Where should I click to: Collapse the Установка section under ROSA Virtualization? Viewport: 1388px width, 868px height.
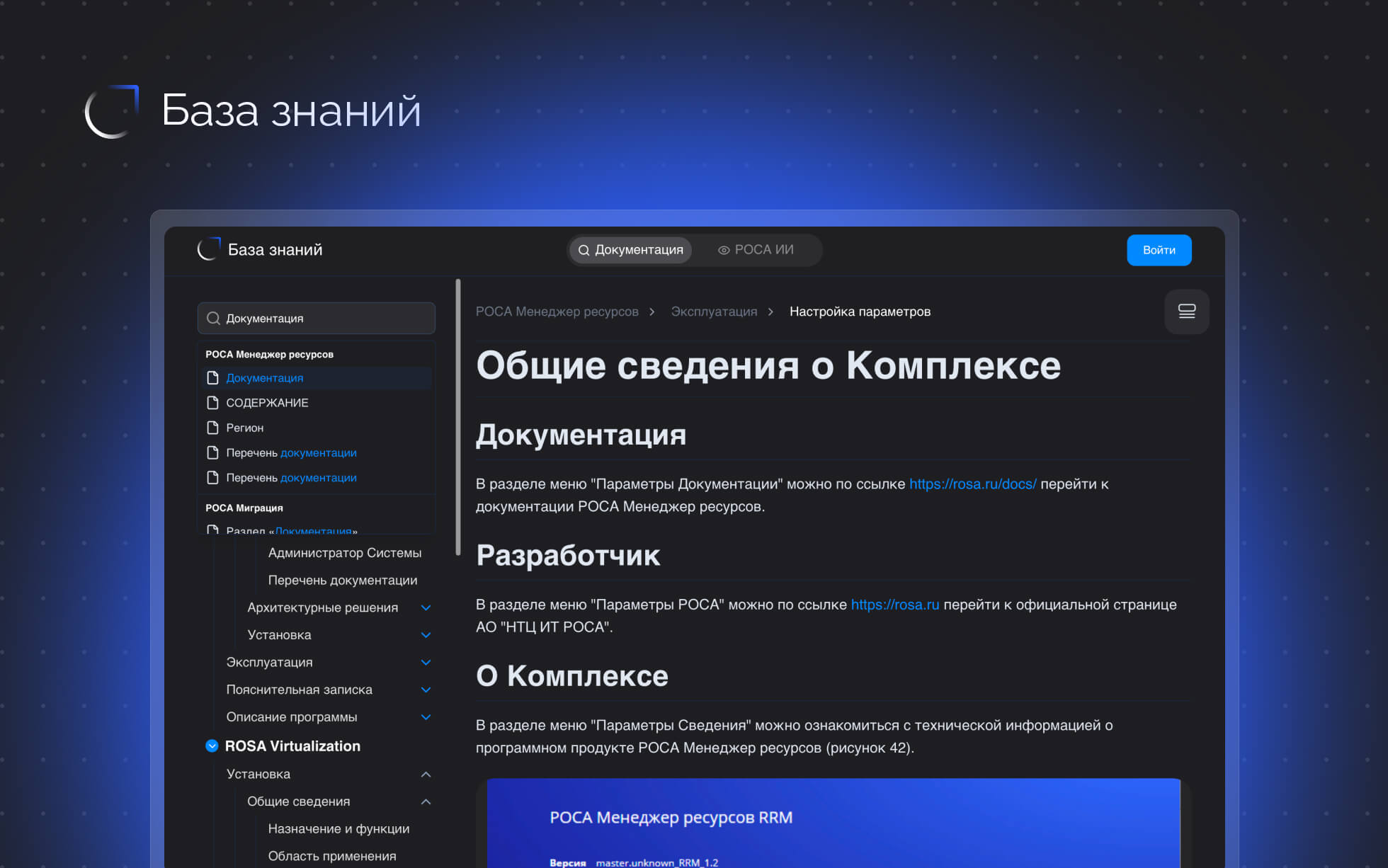pos(426,774)
